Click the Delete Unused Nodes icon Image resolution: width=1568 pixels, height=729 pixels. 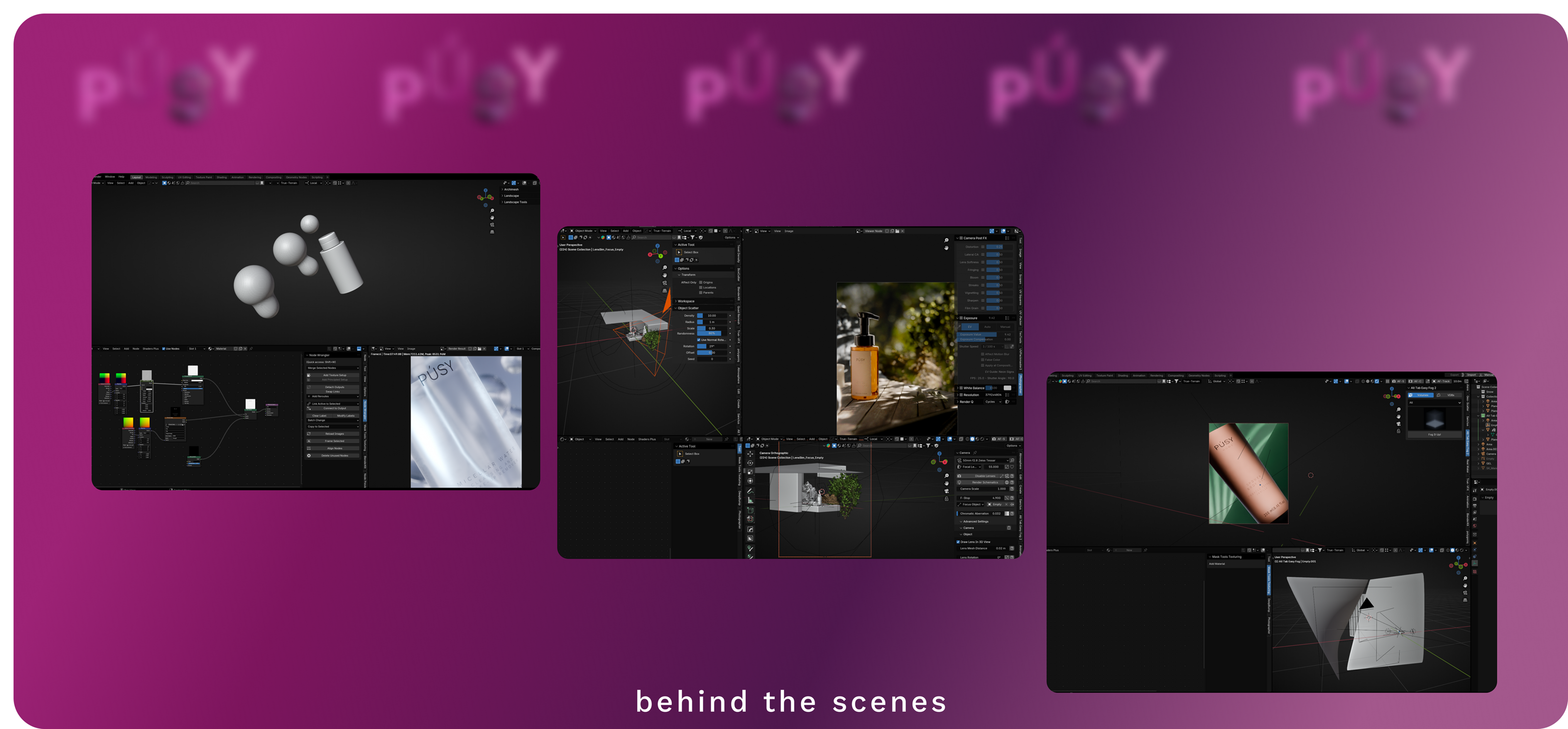pos(309,456)
